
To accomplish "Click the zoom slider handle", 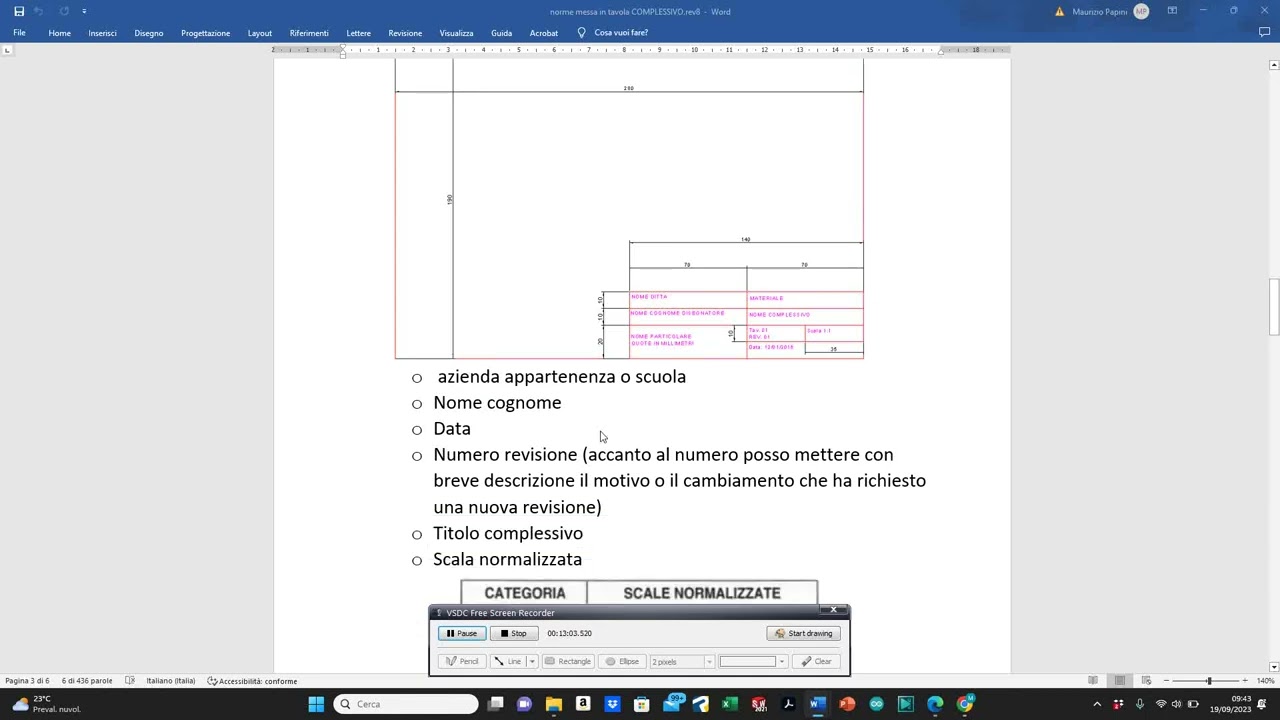I will pos(1209,681).
